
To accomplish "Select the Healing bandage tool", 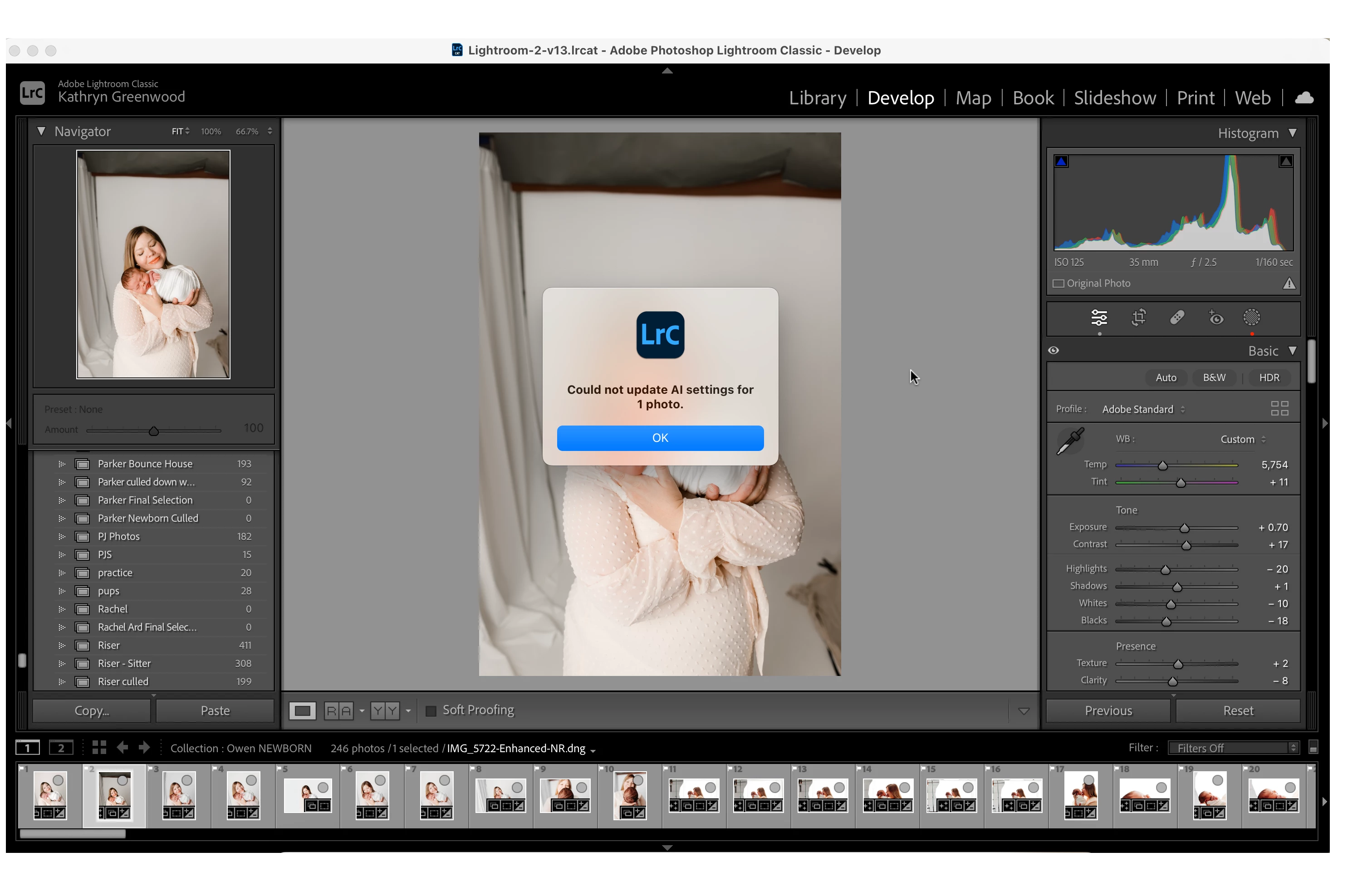I will pyautogui.click(x=1177, y=318).
